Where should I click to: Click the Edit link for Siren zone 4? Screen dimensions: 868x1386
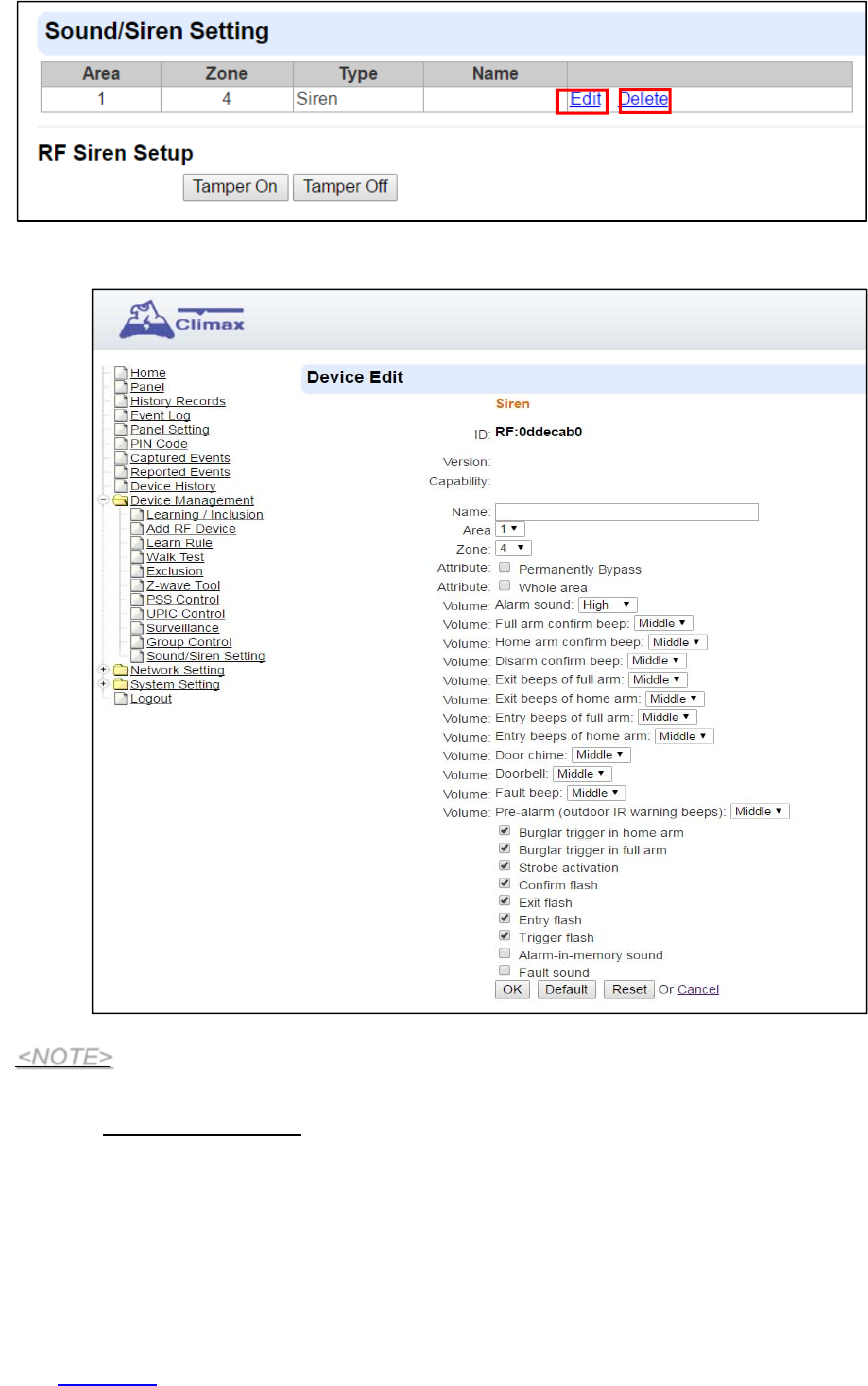pyautogui.click(x=585, y=100)
